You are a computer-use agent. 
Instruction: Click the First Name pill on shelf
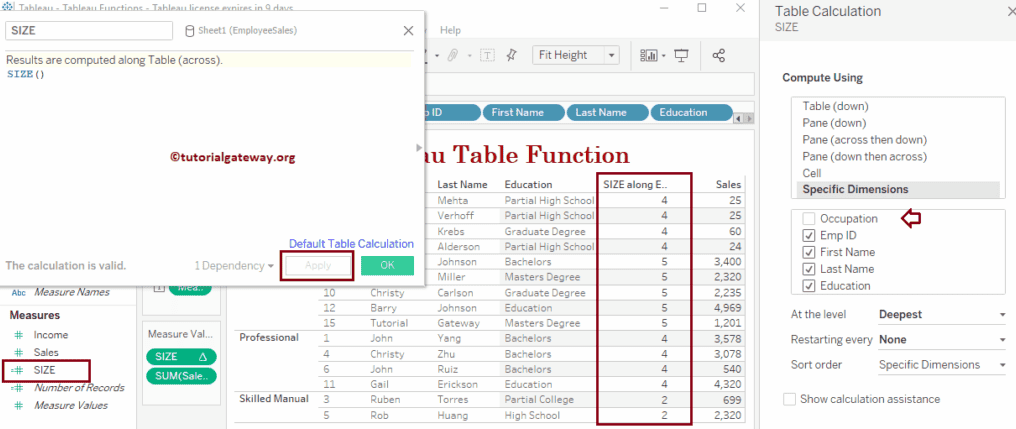[x=523, y=112]
